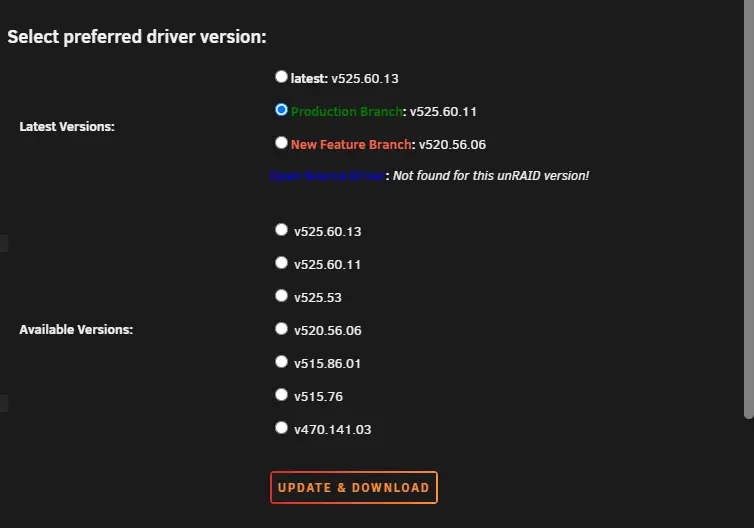Click the 'Select preferred driver version' heading
This screenshot has height=528, width=754.
click(x=137, y=38)
